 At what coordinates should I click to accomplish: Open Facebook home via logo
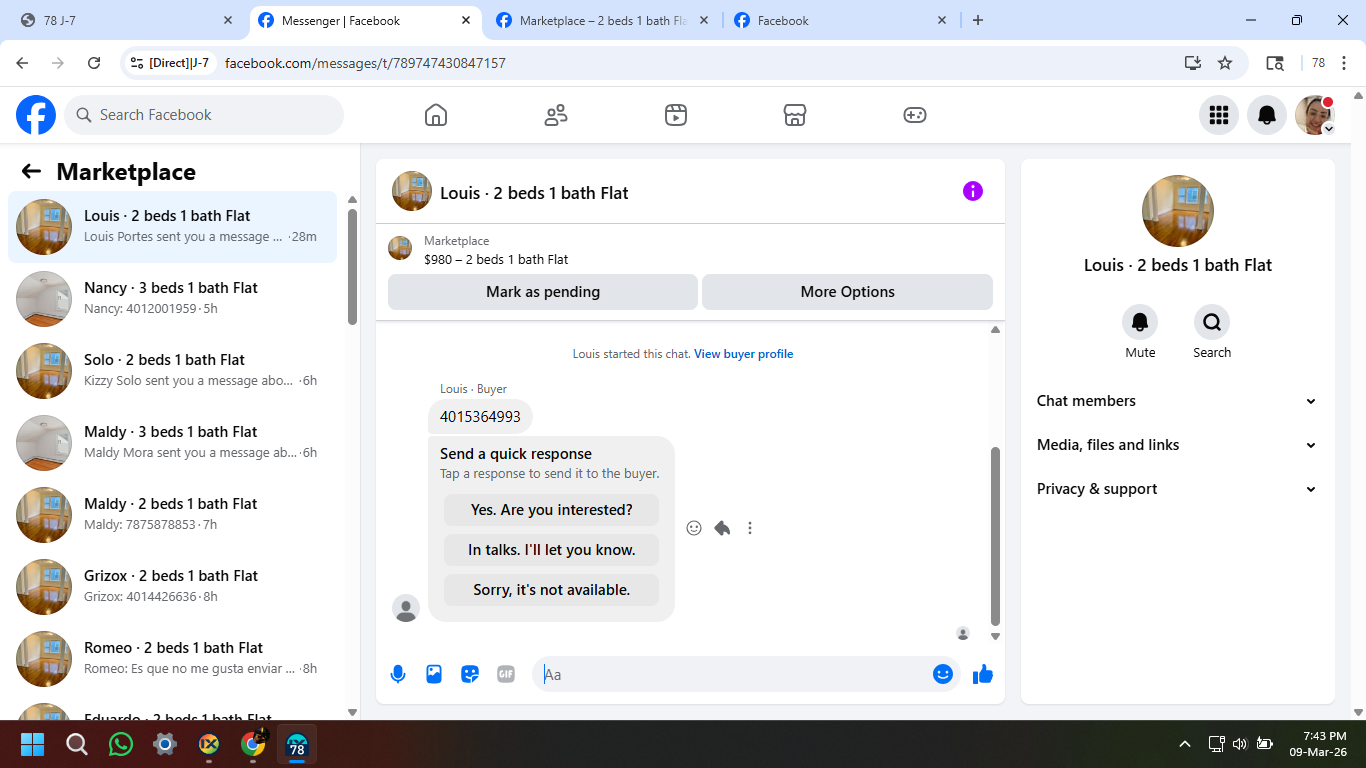(36, 115)
